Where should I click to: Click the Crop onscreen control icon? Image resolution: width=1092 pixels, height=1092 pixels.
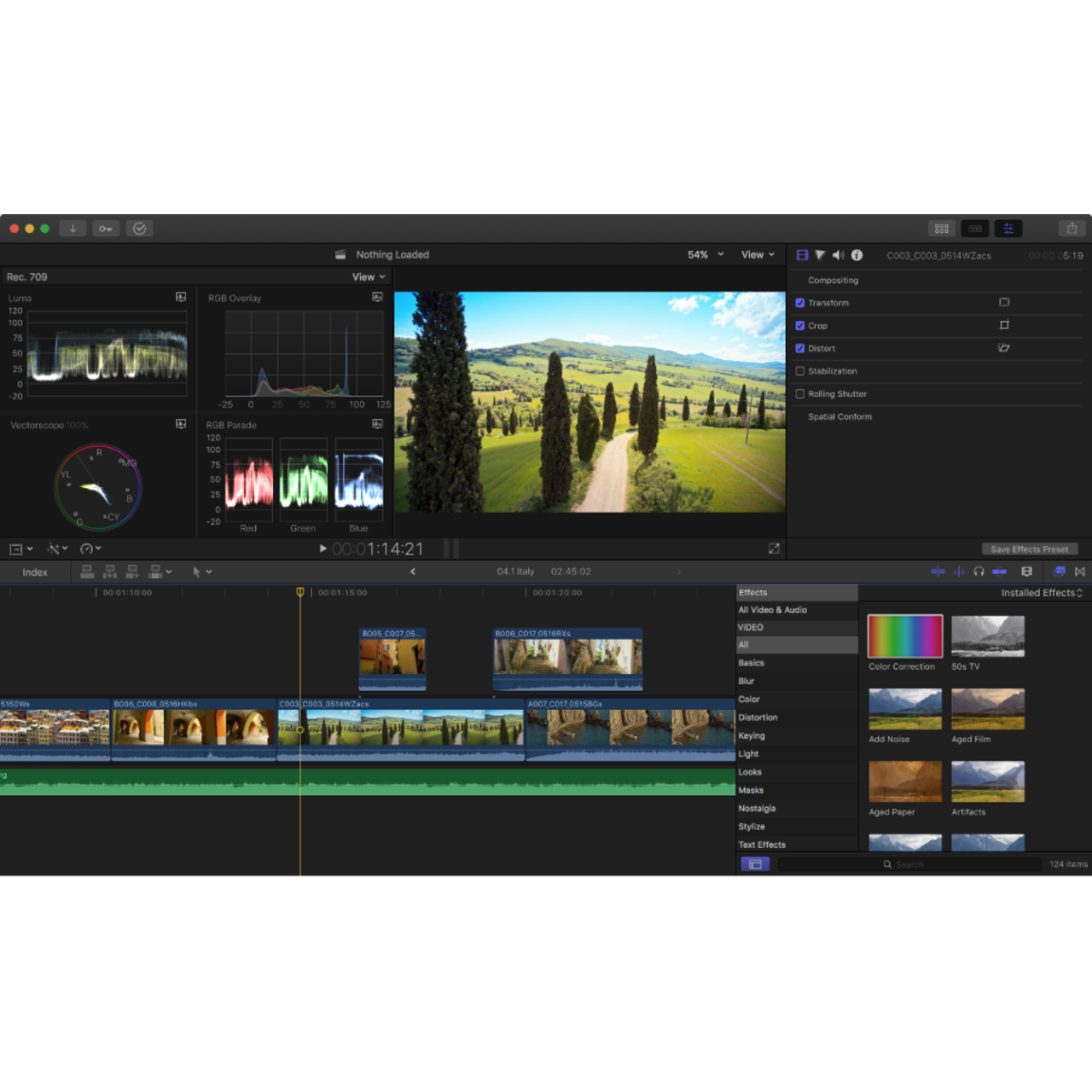1004,325
